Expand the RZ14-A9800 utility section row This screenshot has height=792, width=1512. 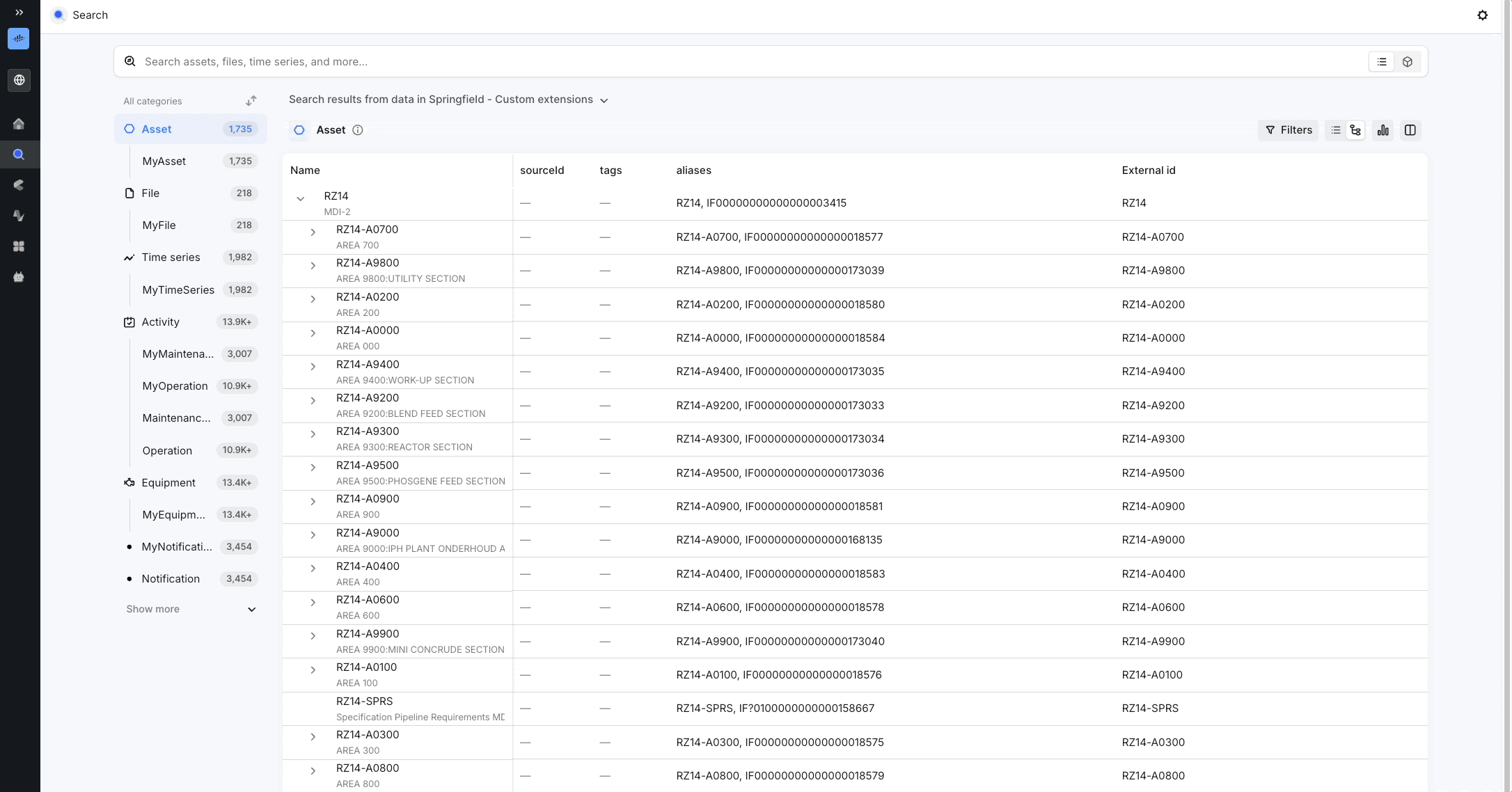(x=313, y=266)
